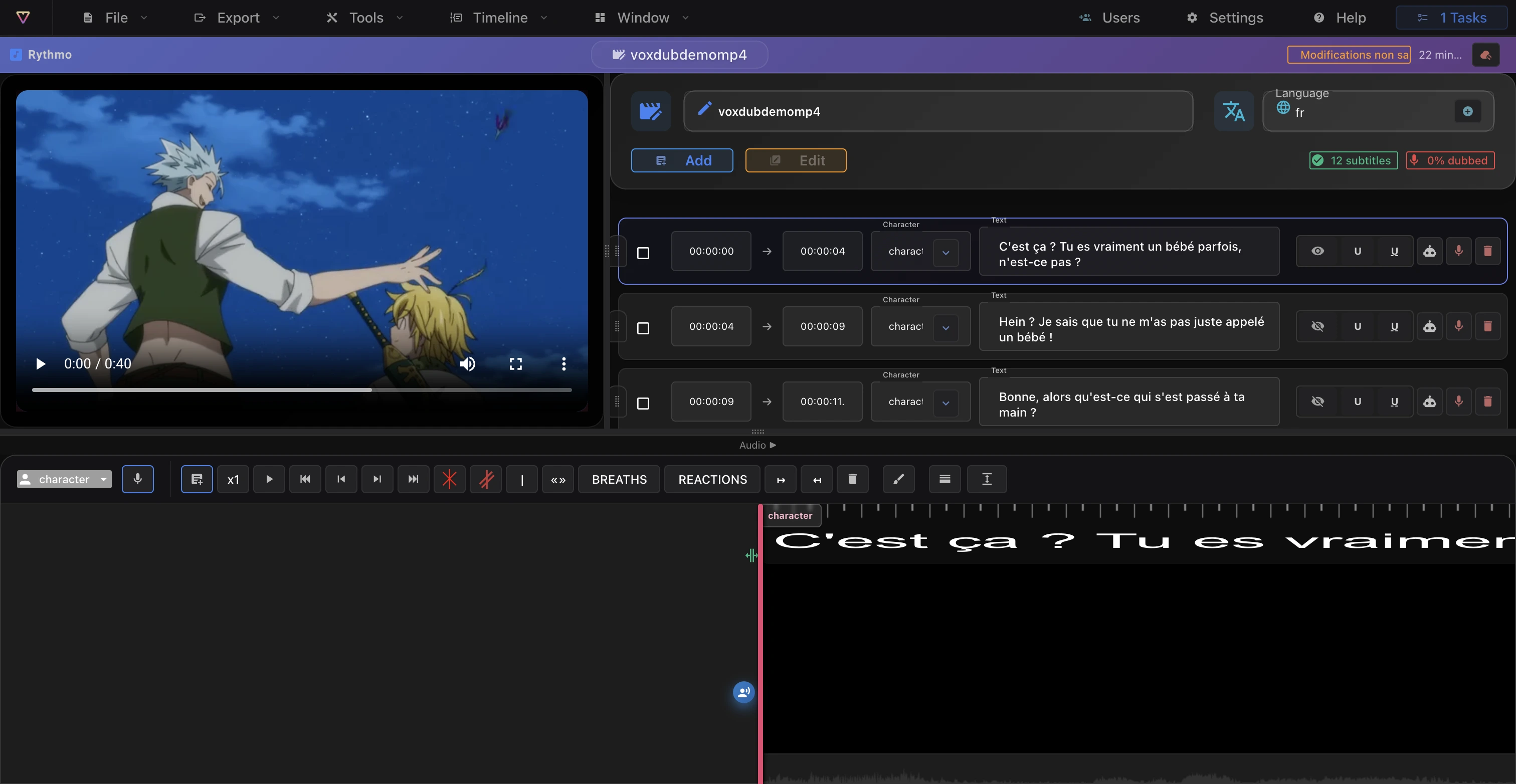Viewport: 1516px width, 784px height.
Task: Toggle plain U on the 'C'est ça' subtitle
Action: click(1358, 251)
